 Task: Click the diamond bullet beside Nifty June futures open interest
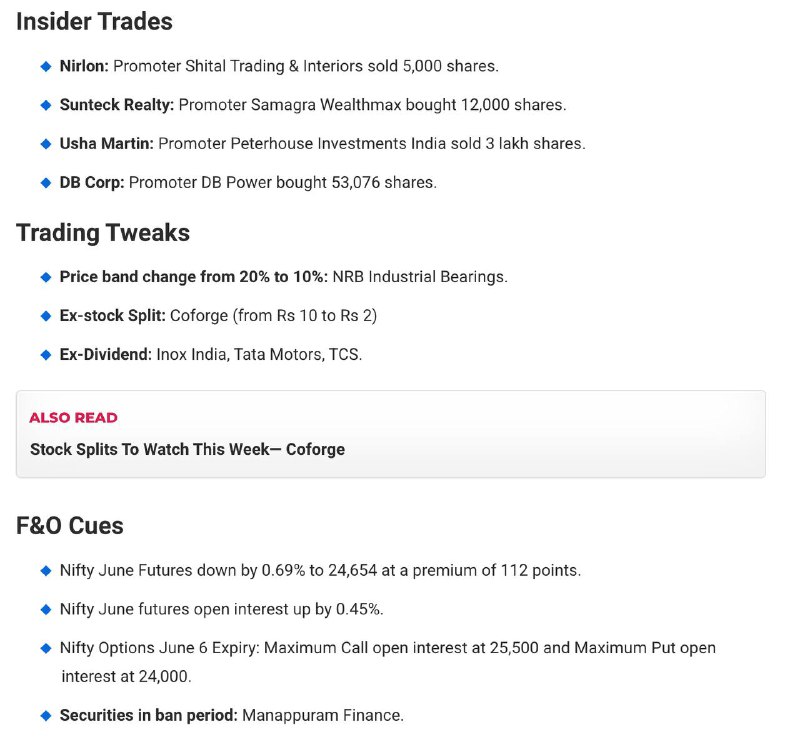46,609
